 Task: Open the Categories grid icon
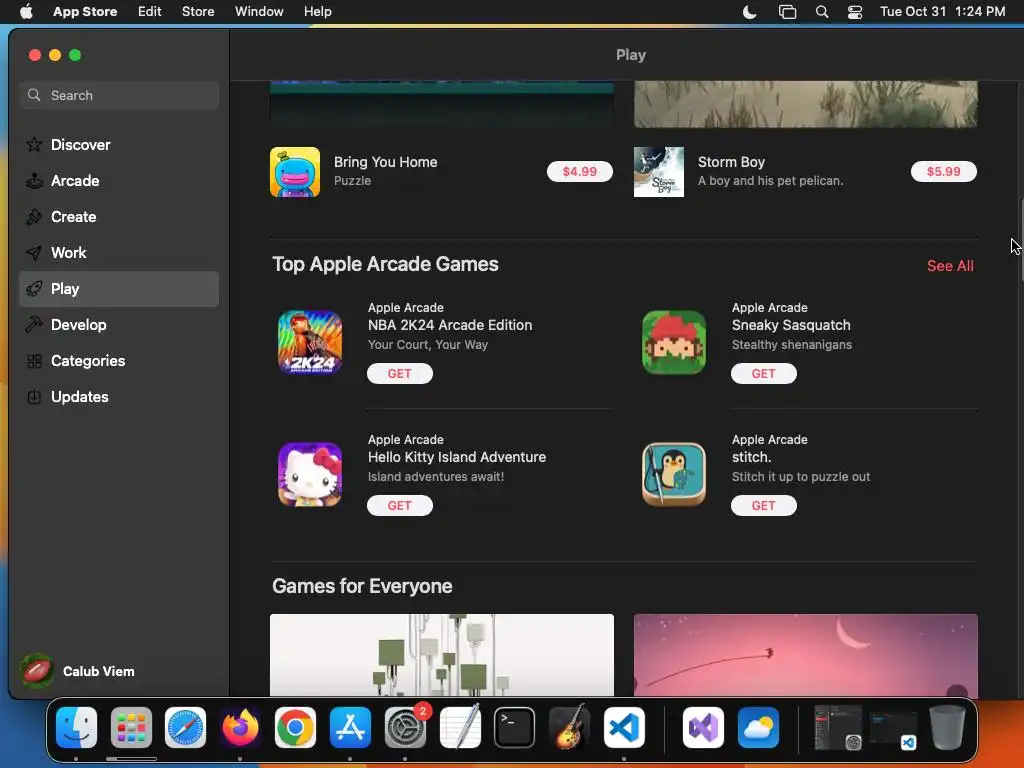pyautogui.click(x=34, y=360)
